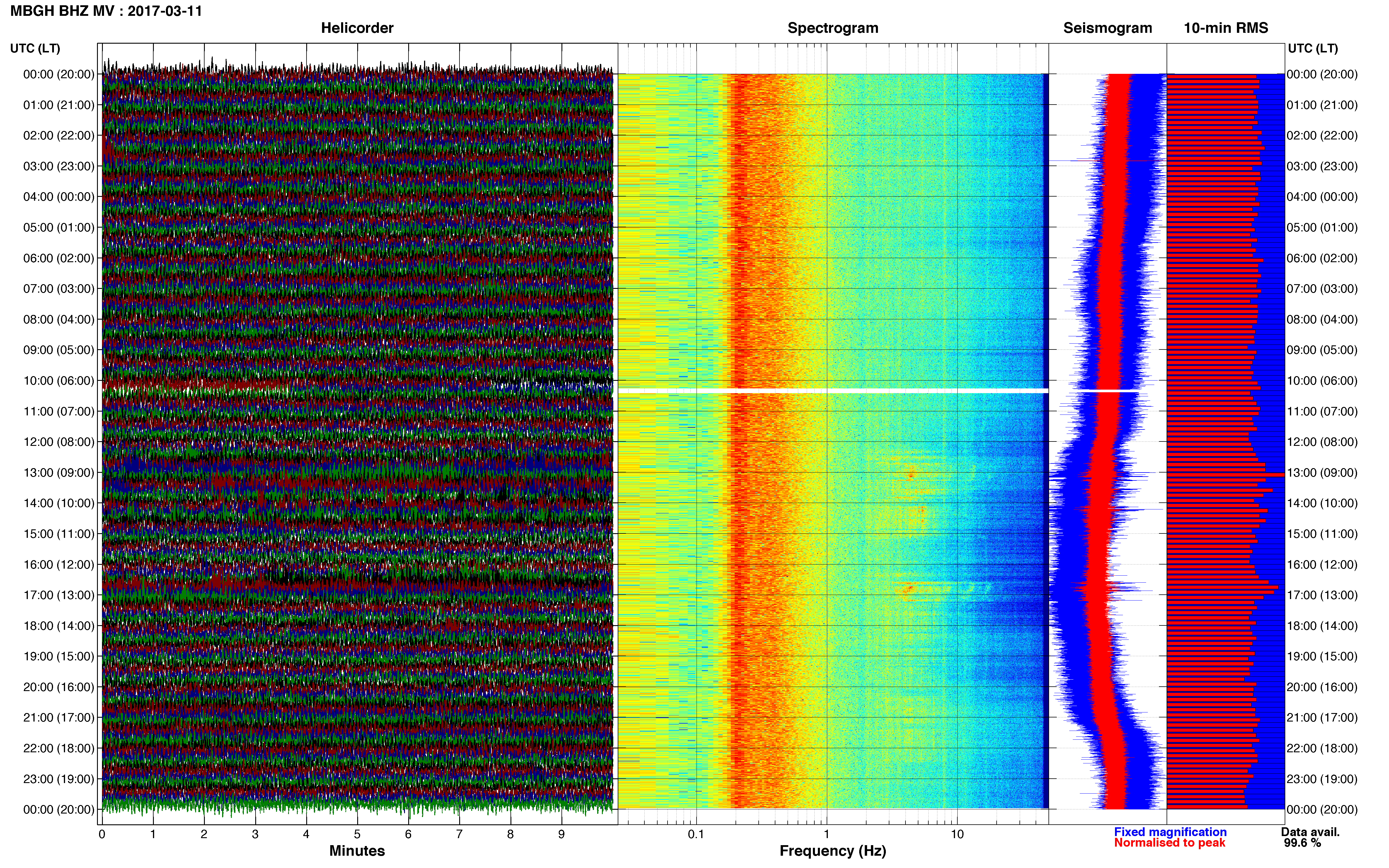
Task: Click the 9 tick on the Minutes axis
Action: pyautogui.click(x=561, y=834)
